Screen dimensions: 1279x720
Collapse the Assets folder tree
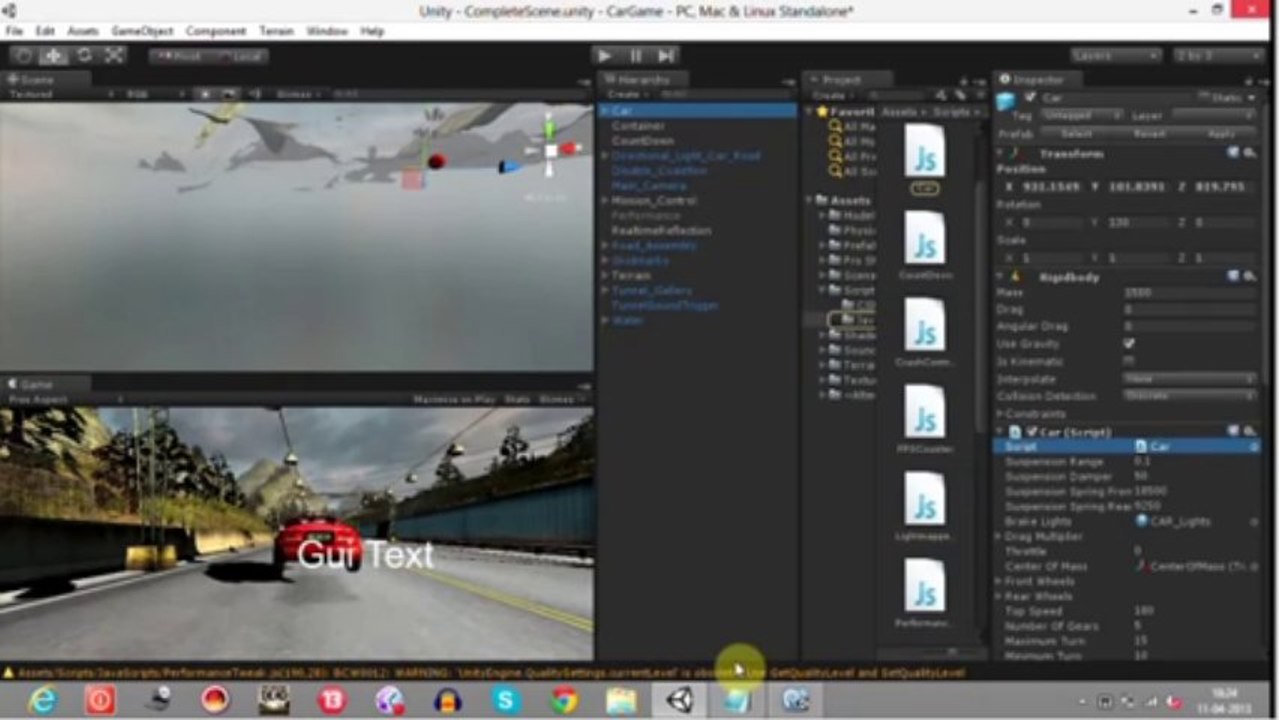[810, 200]
